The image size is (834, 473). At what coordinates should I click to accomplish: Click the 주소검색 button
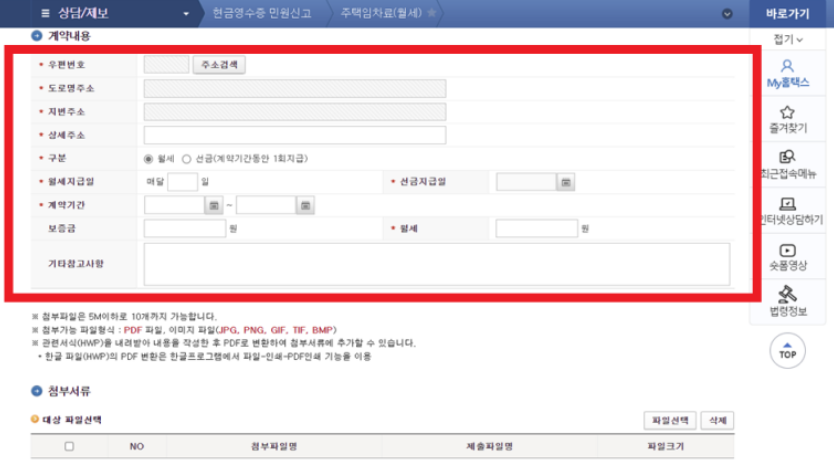pos(219,65)
